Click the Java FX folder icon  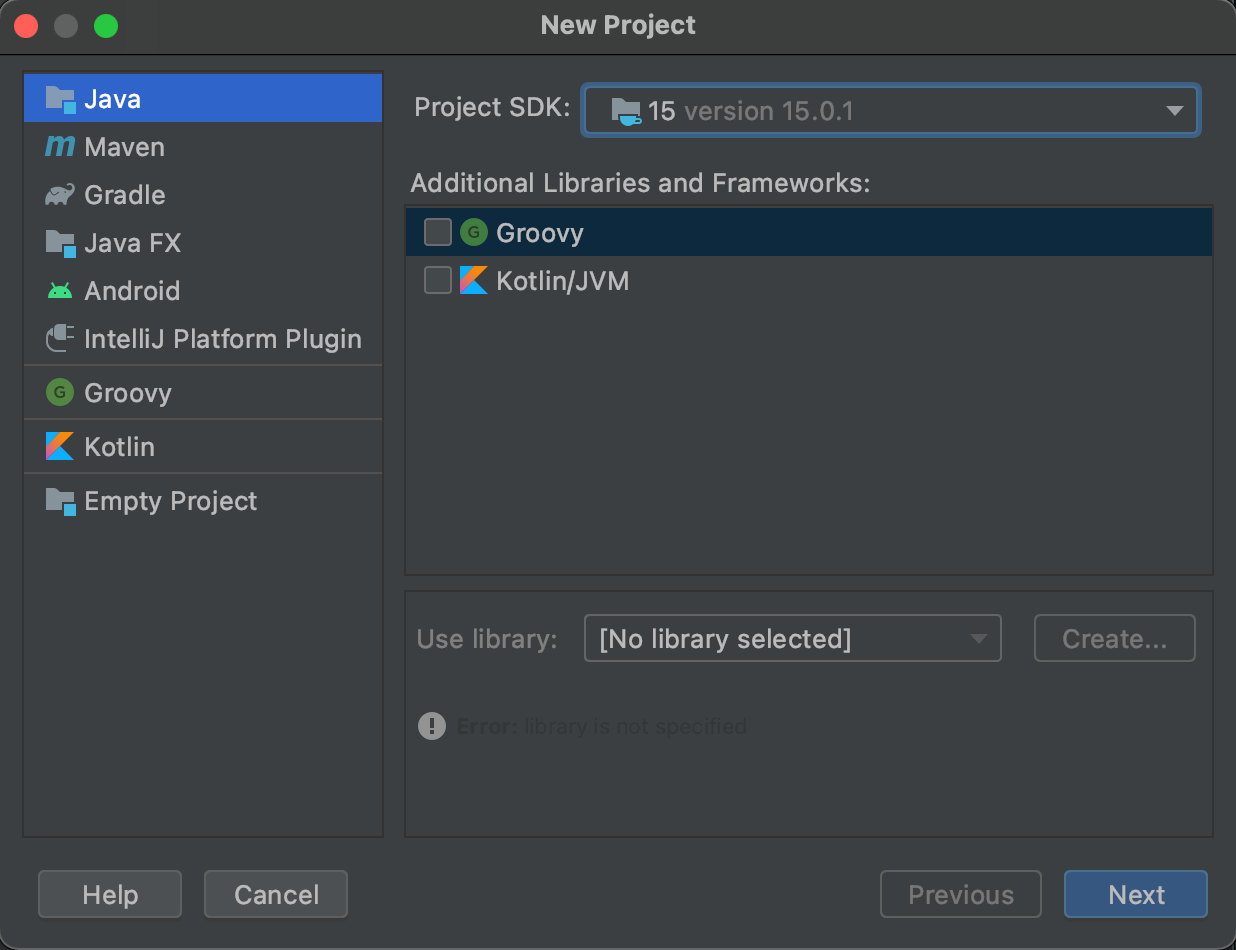tap(60, 243)
